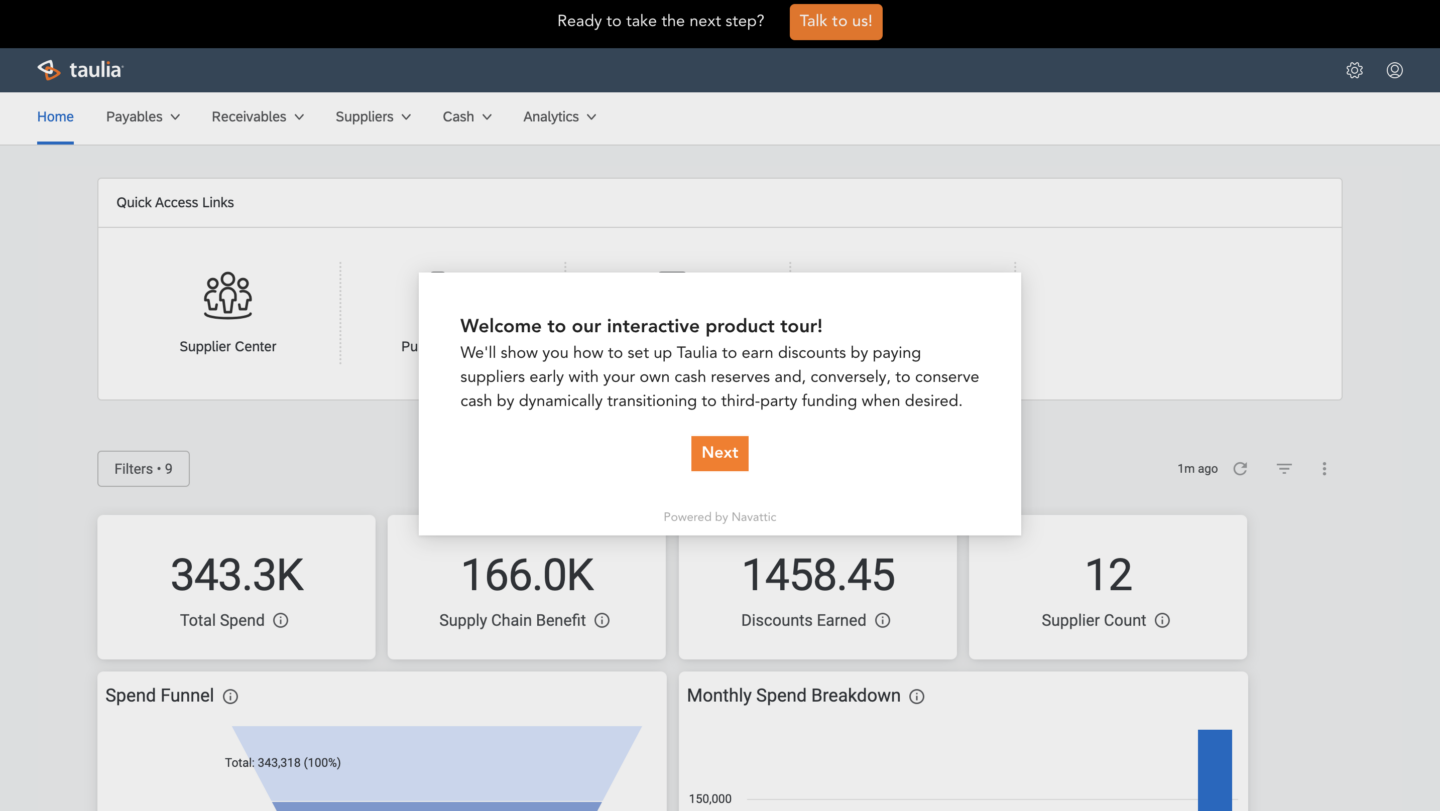View the Discounts Earned info icon
Screen dimensions: 1440x811
point(883,620)
